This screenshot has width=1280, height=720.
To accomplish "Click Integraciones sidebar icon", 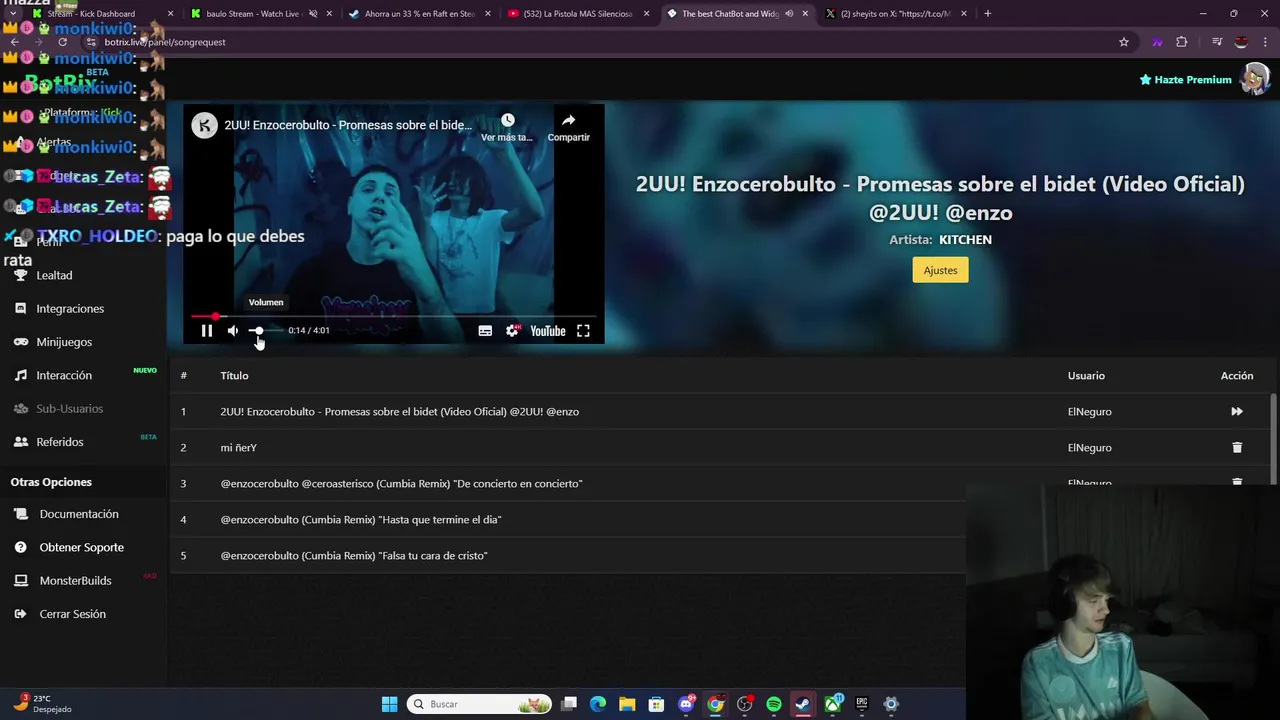I will coord(20,308).
